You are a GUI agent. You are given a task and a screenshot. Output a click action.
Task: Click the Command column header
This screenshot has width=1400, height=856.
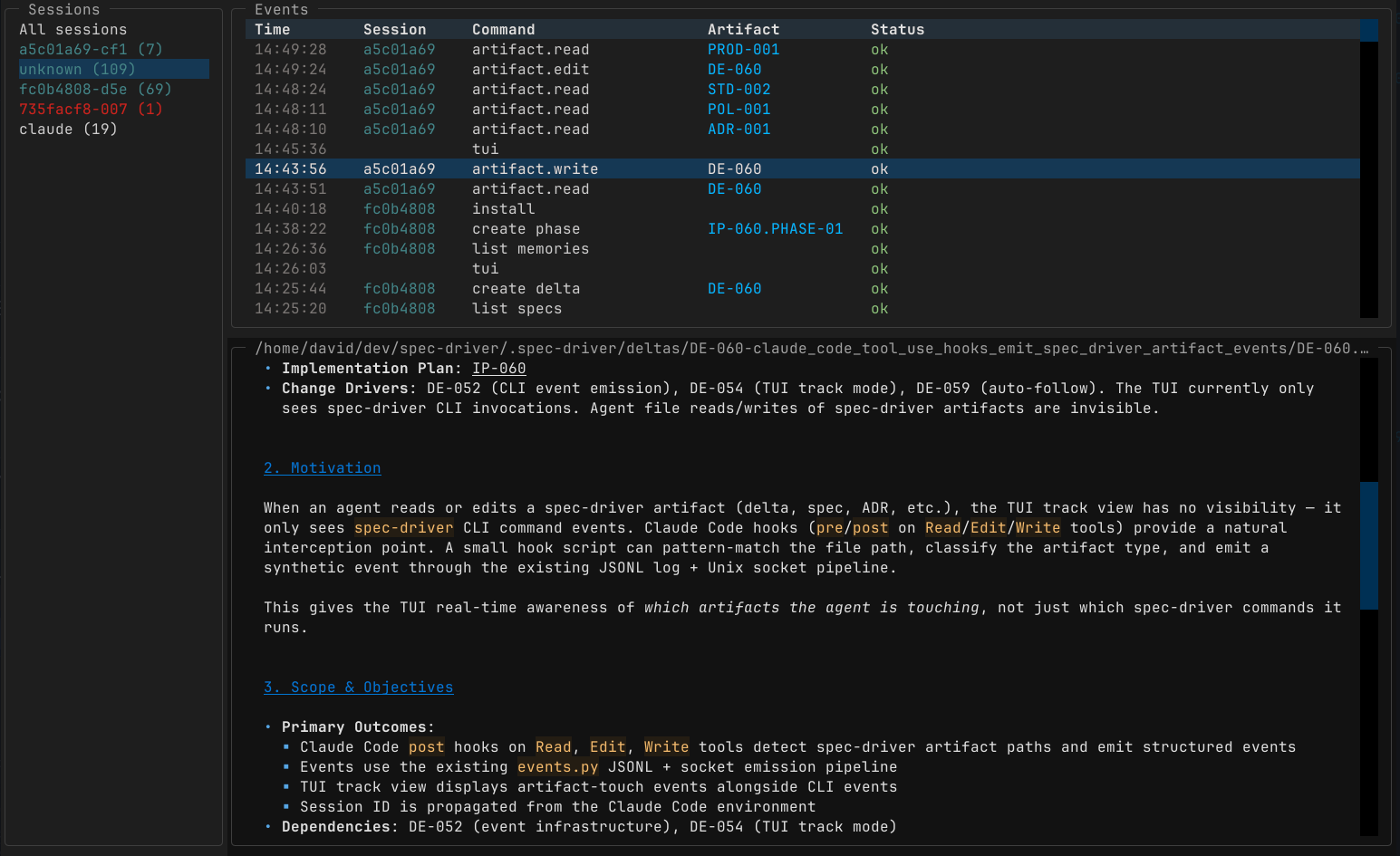[503, 30]
